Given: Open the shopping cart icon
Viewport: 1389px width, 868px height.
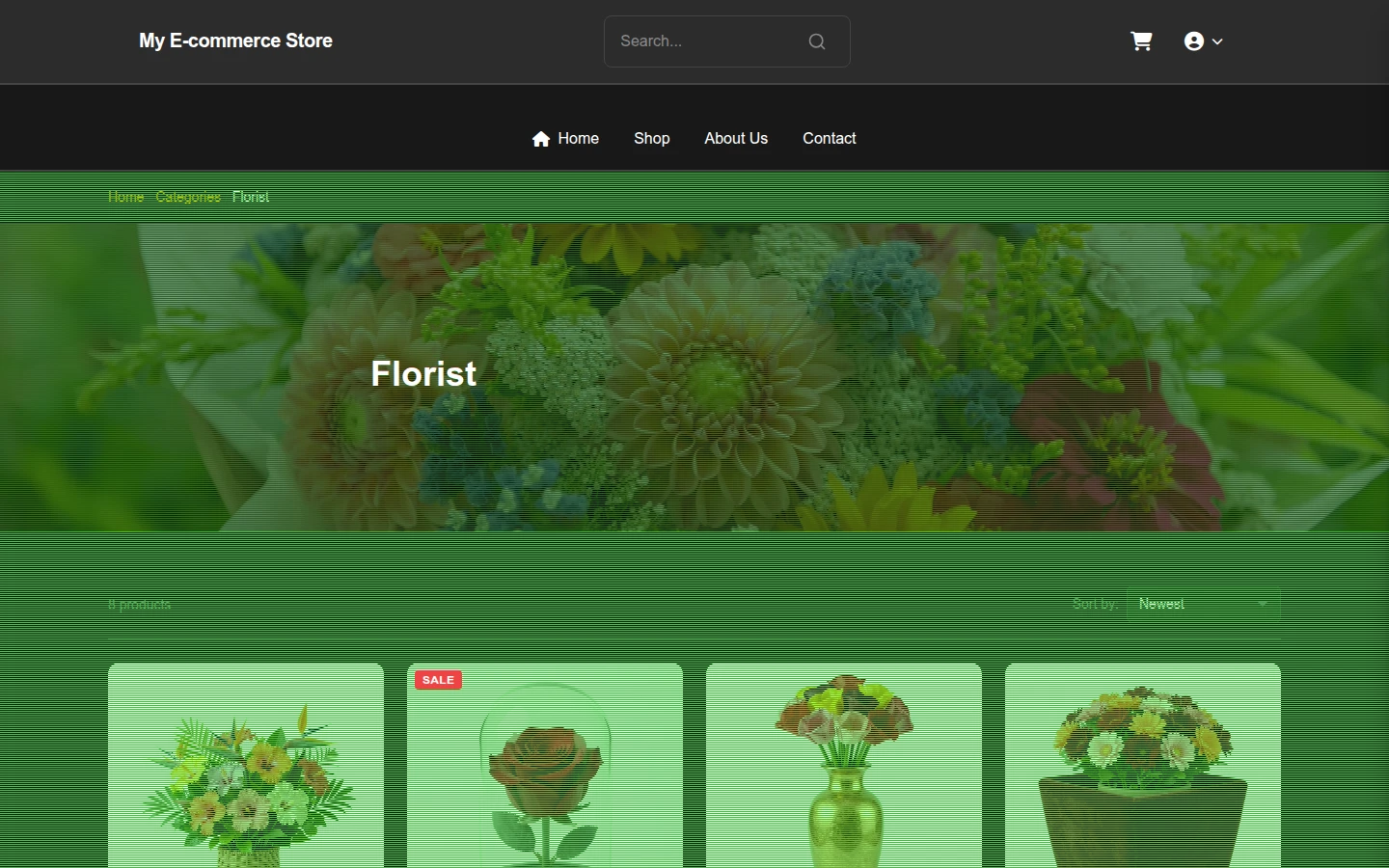Looking at the screenshot, I should [1141, 41].
